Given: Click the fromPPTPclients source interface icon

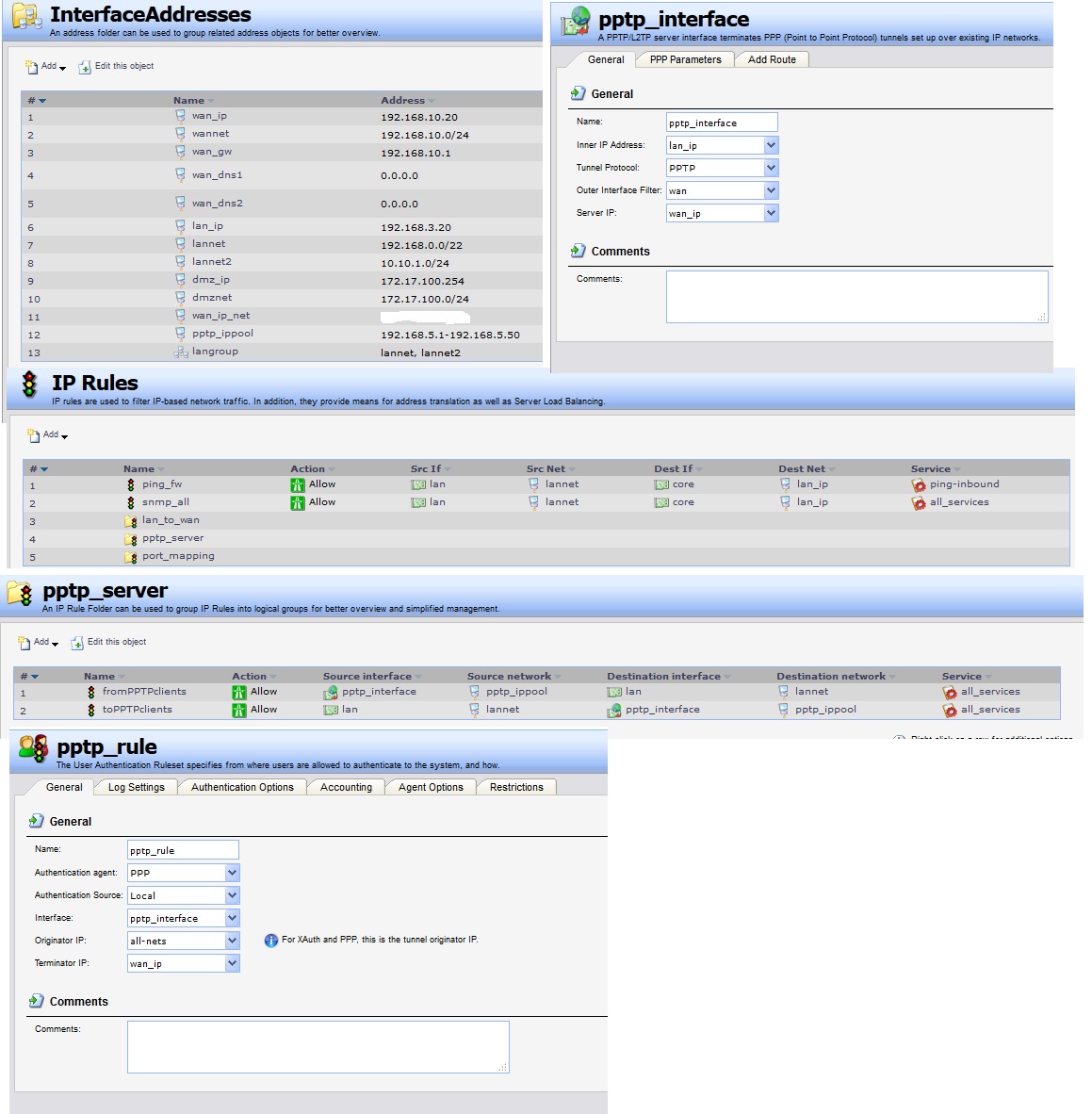Looking at the screenshot, I should click(331, 692).
